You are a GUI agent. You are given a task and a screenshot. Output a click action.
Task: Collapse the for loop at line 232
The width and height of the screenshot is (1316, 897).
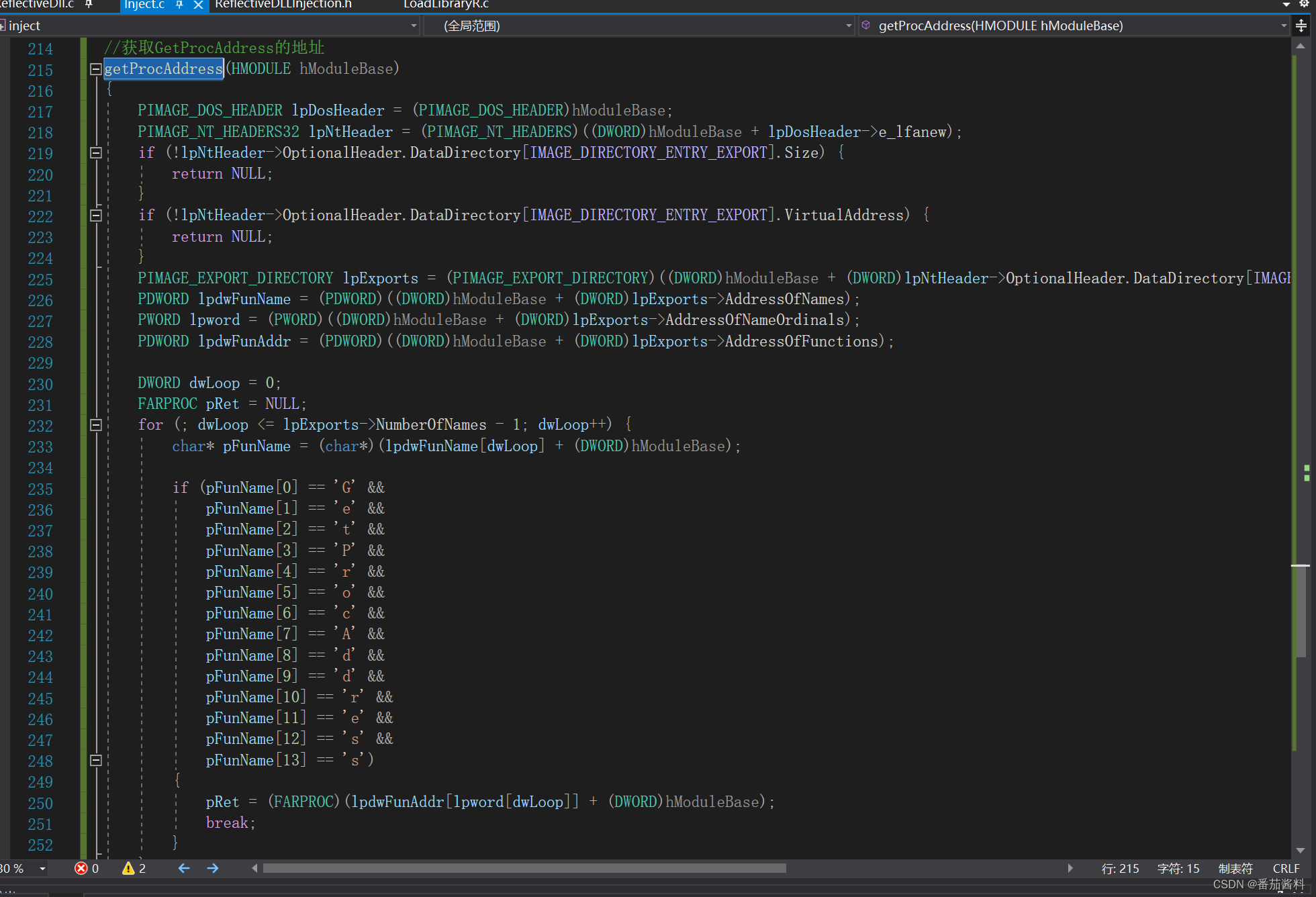coord(96,425)
